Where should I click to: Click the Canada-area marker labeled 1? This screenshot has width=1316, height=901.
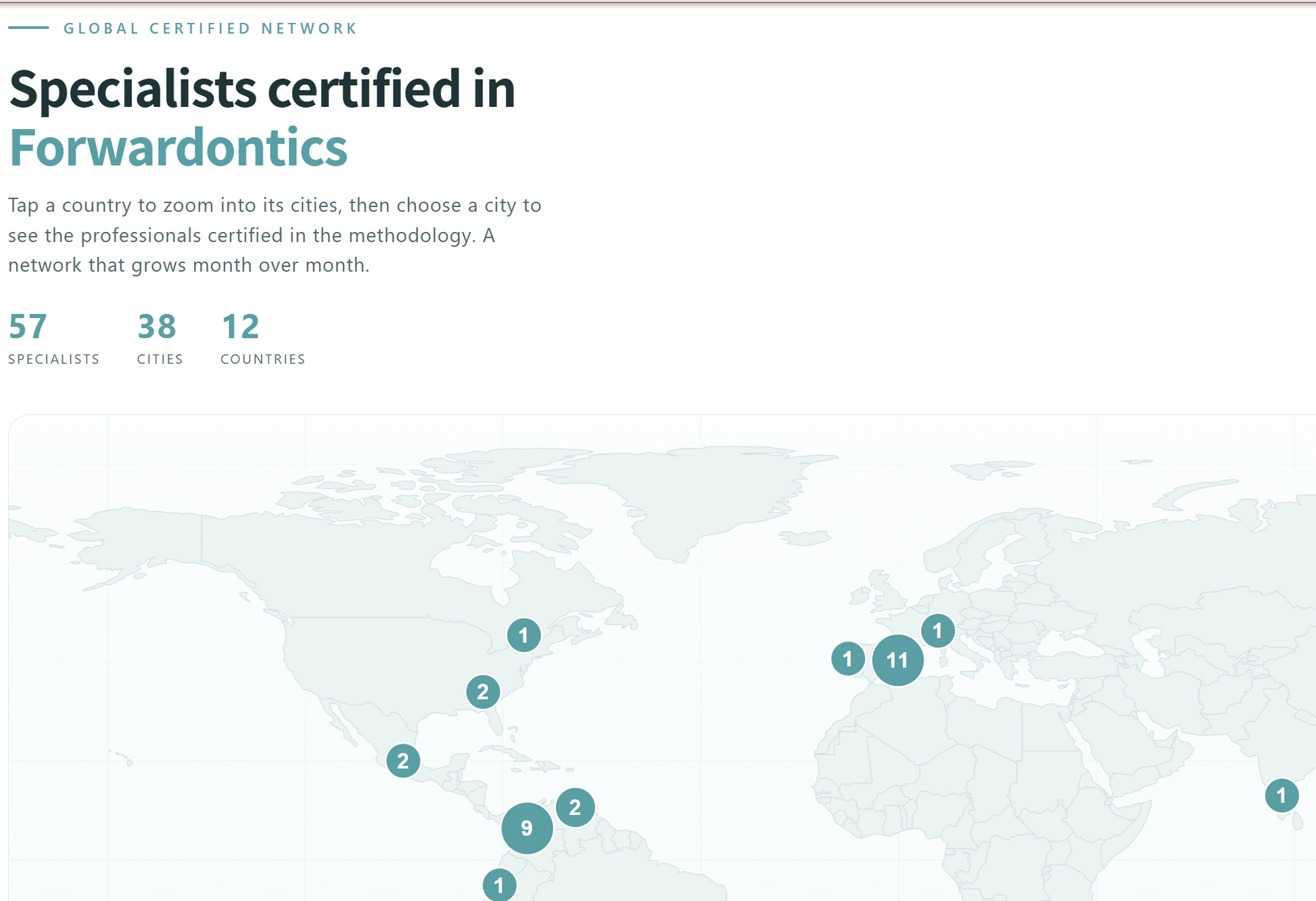(x=523, y=635)
